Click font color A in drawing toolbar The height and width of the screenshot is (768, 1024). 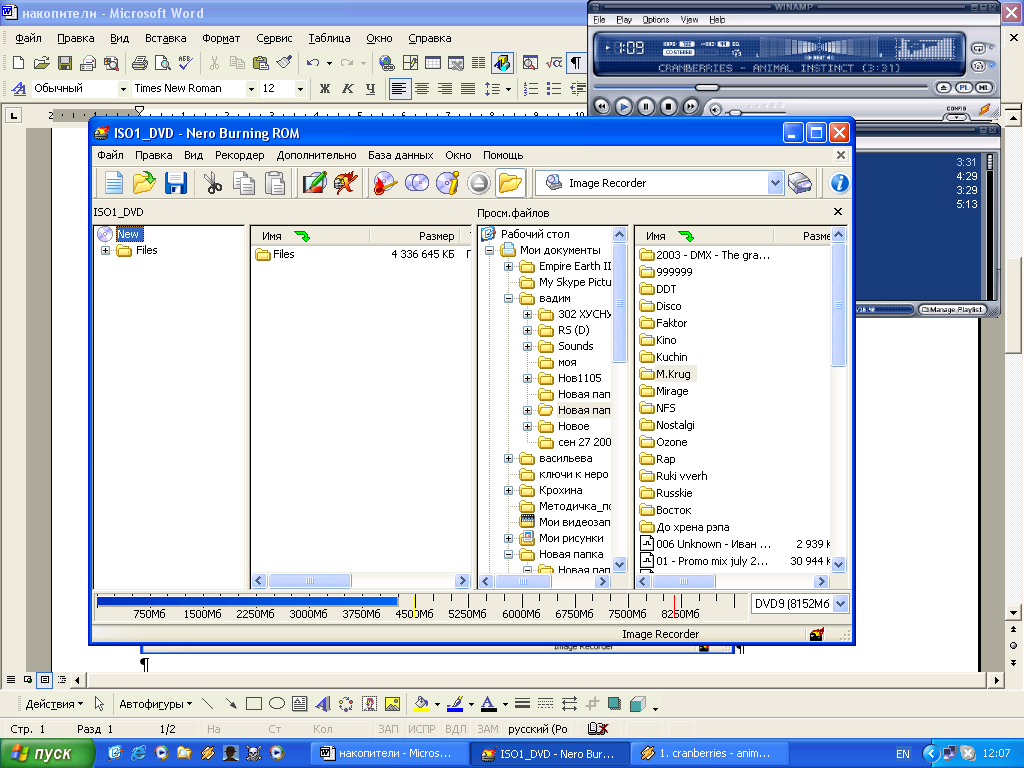(488, 704)
